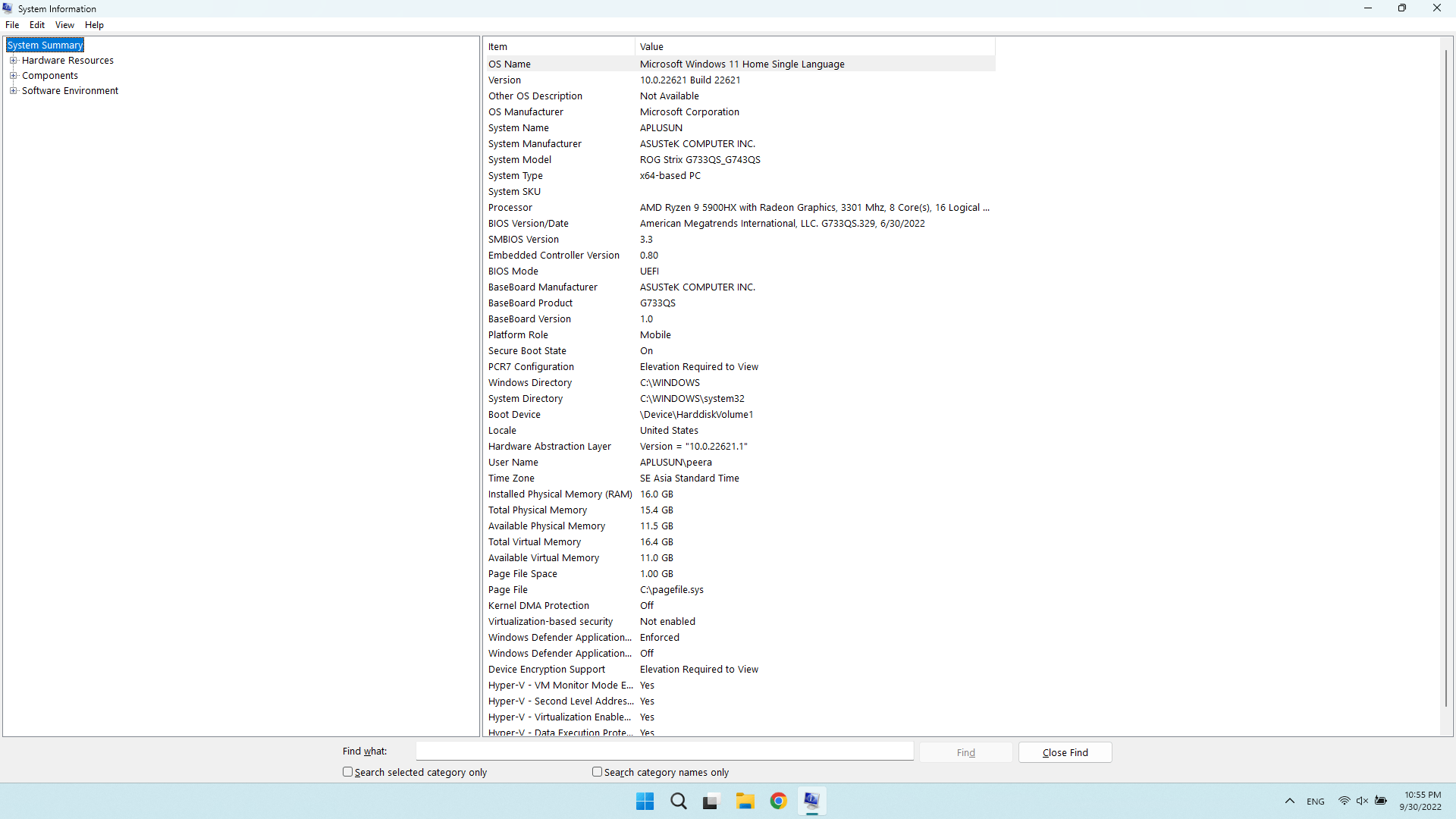Screen dimensions: 1456x819
Task: Select the OS Name row
Action: click(x=740, y=64)
